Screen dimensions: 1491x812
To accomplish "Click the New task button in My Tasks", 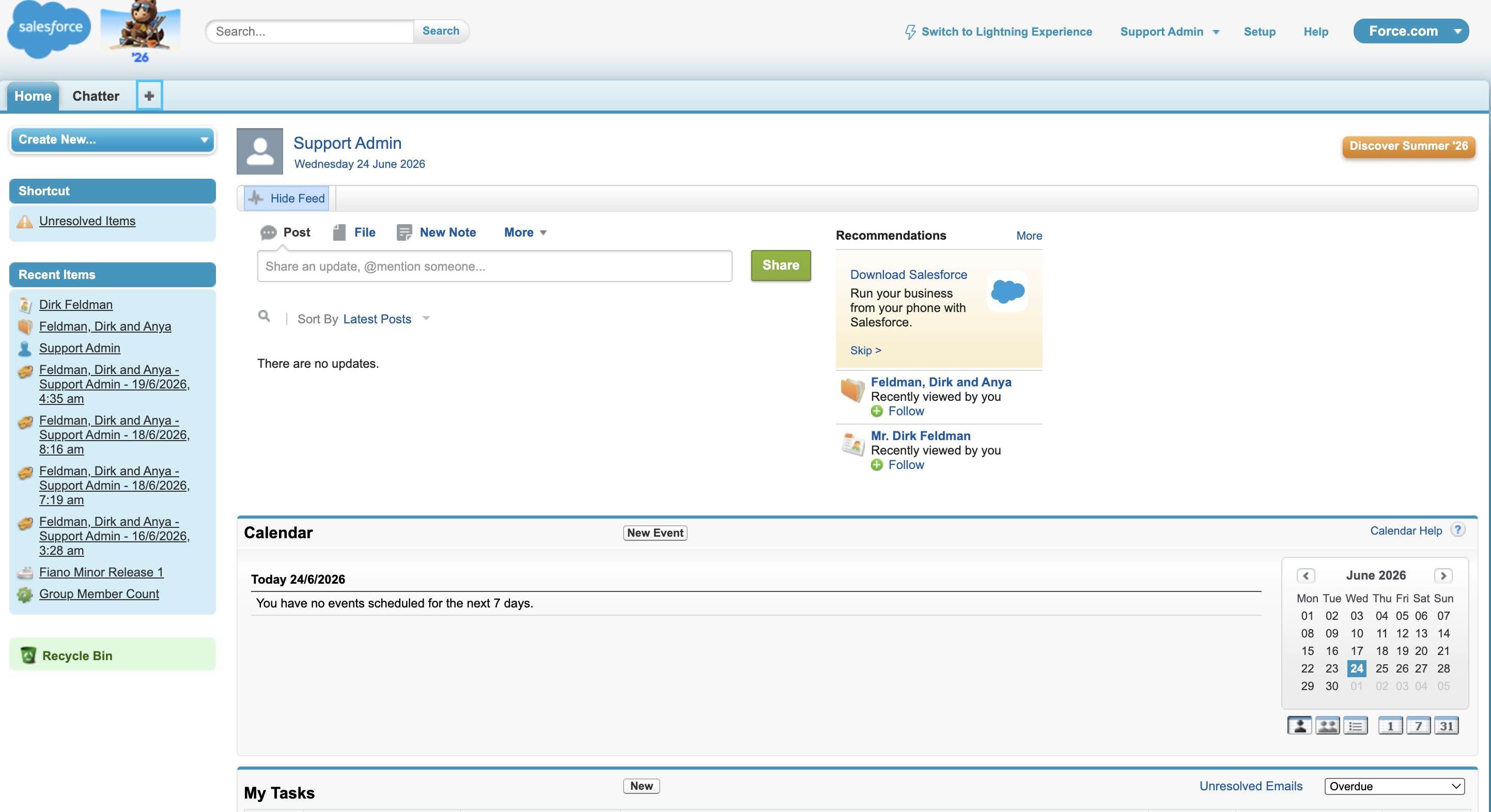I will click(641, 786).
